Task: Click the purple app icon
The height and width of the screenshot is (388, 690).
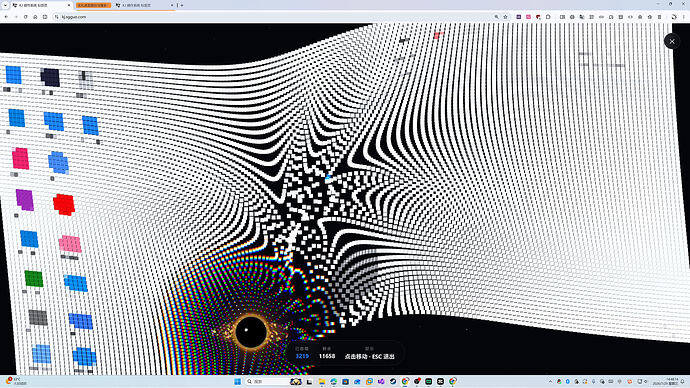Action: point(25,200)
